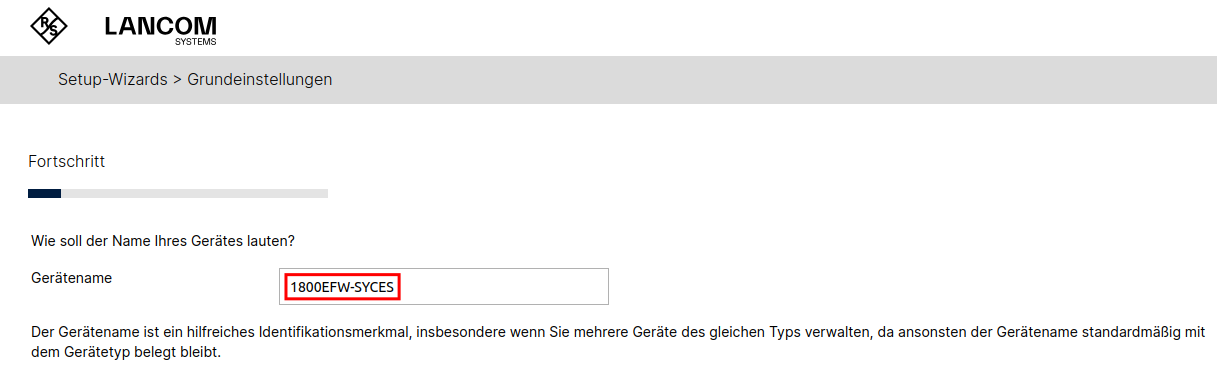
Task: Click the Gerätename label
Action: click(71, 278)
